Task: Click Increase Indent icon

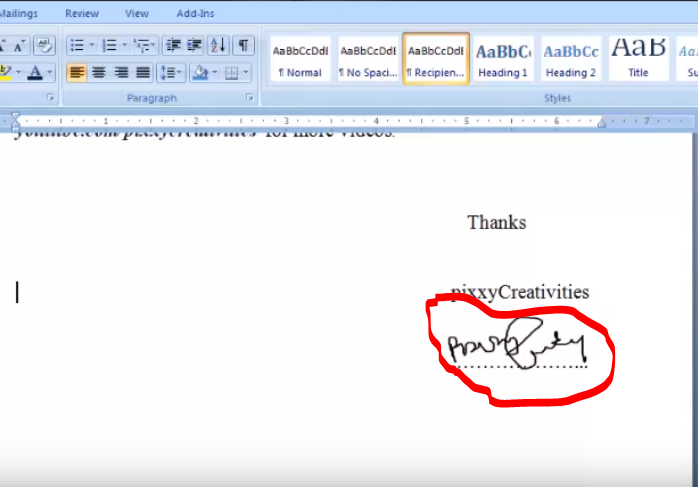Action: click(194, 45)
